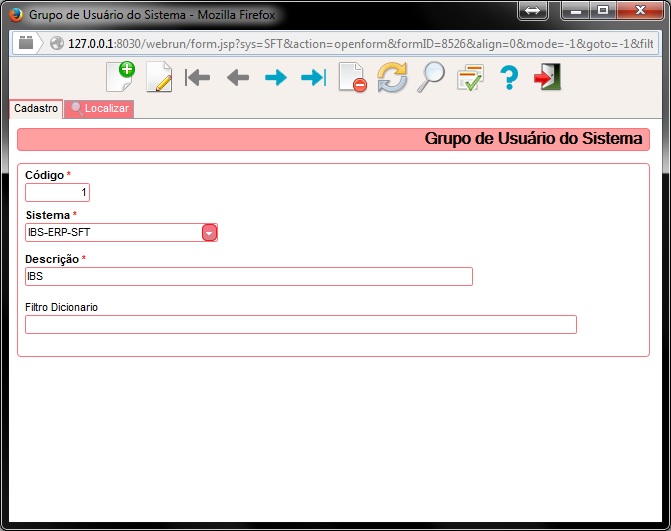671x531 pixels.
Task: Click the Sistema label
Action: (x=48, y=215)
